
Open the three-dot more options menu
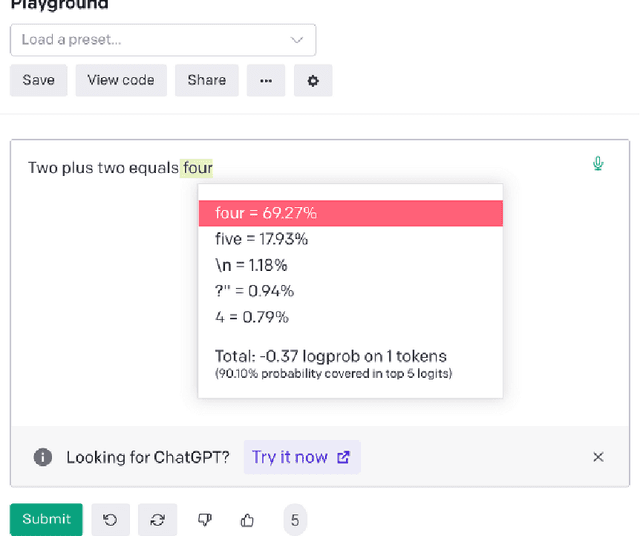tap(266, 81)
